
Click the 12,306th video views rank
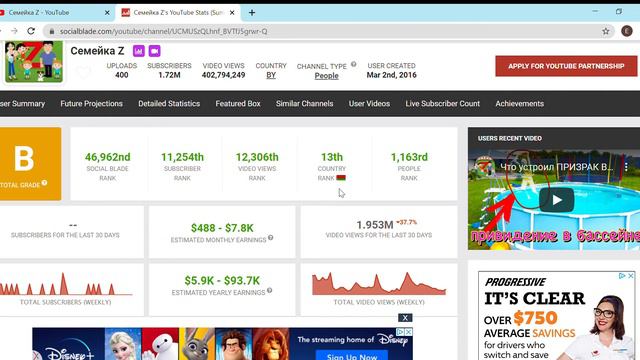pyautogui.click(x=257, y=157)
